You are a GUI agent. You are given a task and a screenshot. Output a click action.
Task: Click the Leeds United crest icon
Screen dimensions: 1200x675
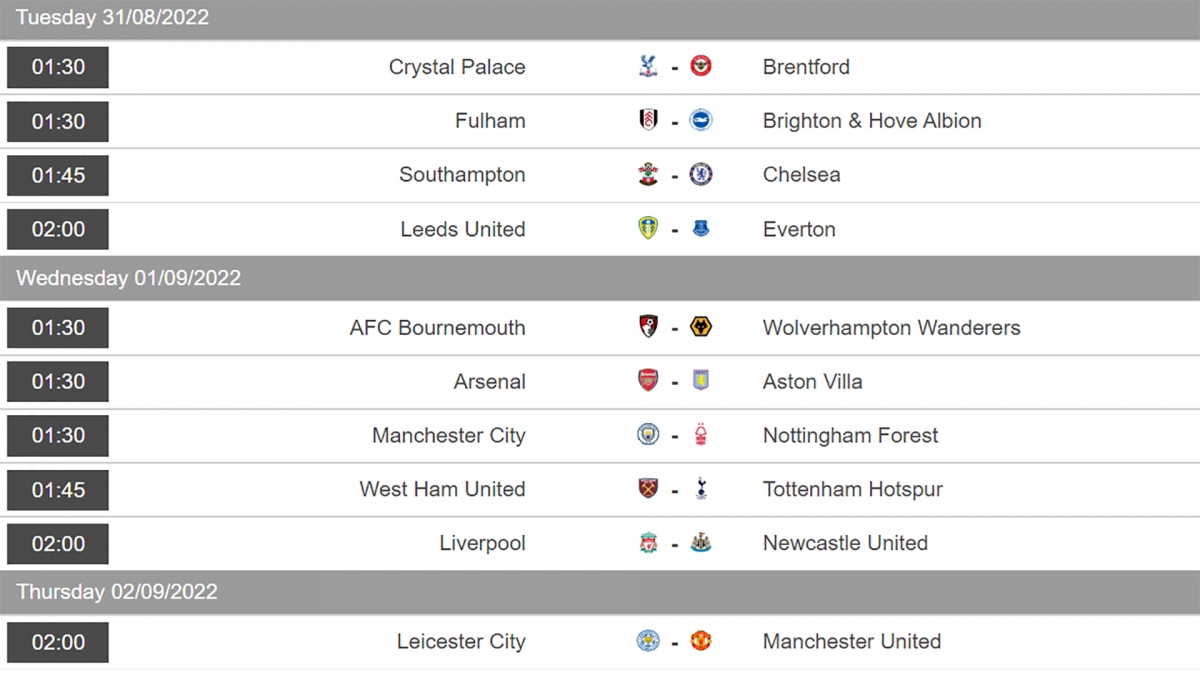coord(648,229)
